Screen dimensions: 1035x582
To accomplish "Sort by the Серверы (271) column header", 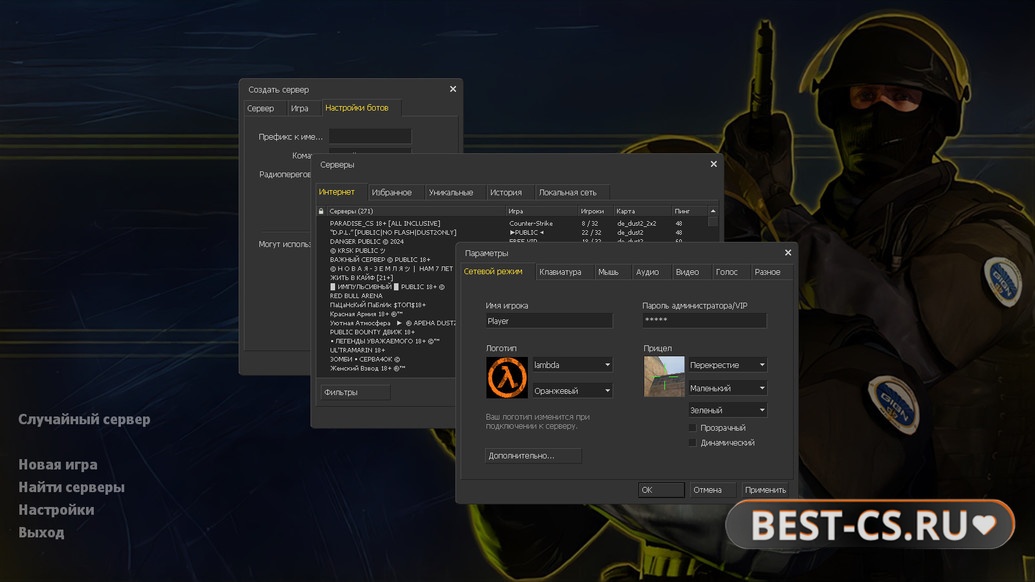I will [x=416, y=211].
